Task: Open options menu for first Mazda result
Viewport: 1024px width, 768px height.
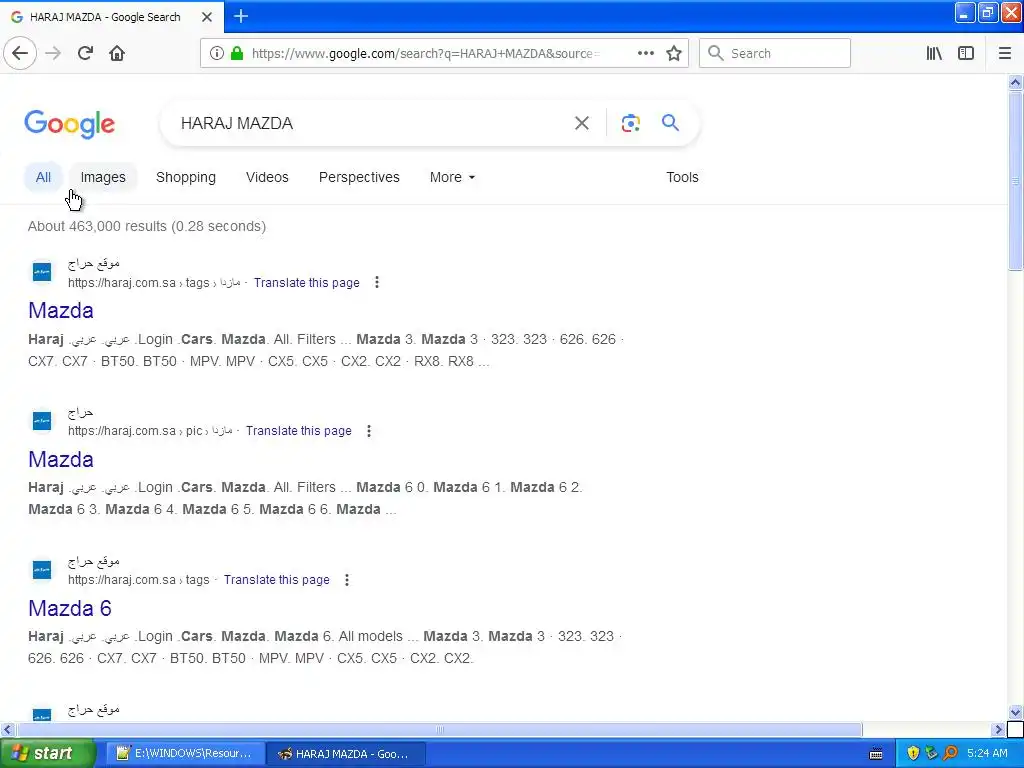Action: pyautogui.click(x=377, y=283)
